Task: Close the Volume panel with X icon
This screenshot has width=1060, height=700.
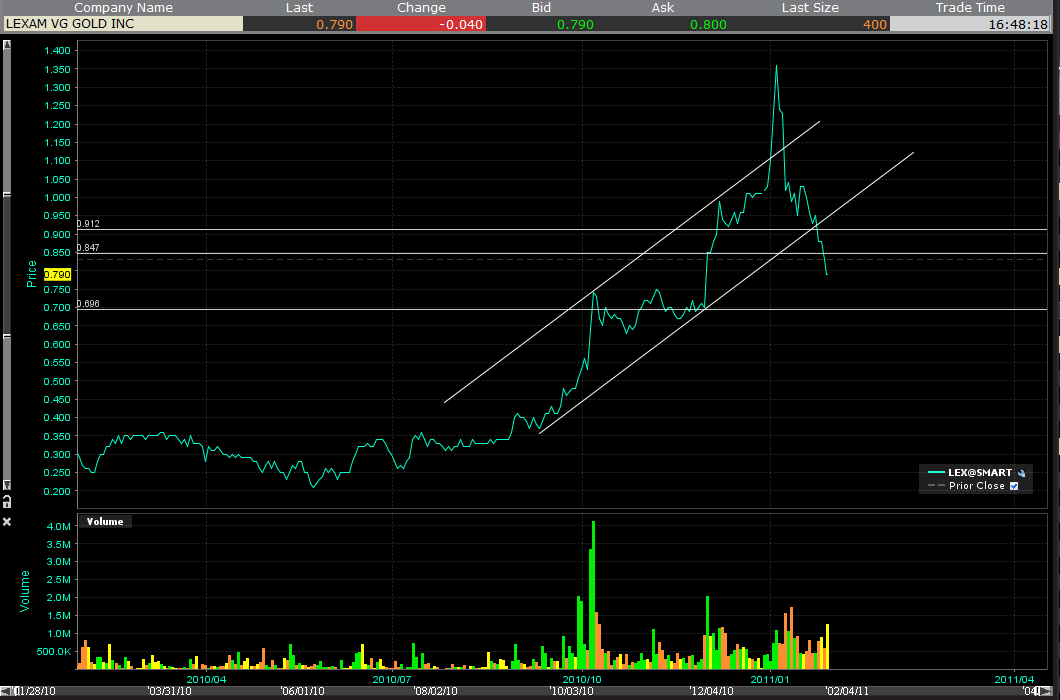Action: coord(7,522)
